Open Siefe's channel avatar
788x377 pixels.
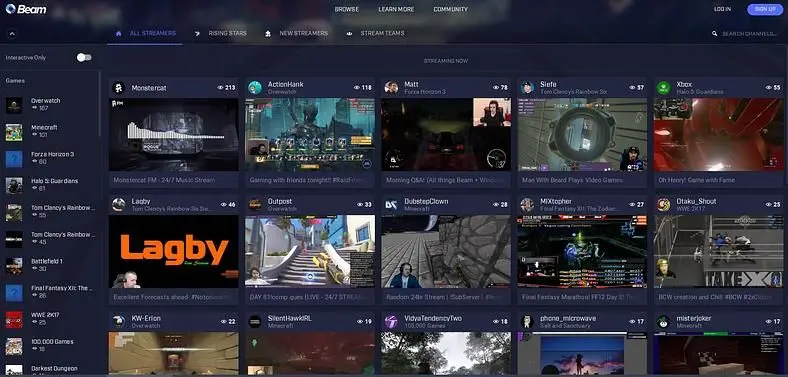[x=527, y=88]
